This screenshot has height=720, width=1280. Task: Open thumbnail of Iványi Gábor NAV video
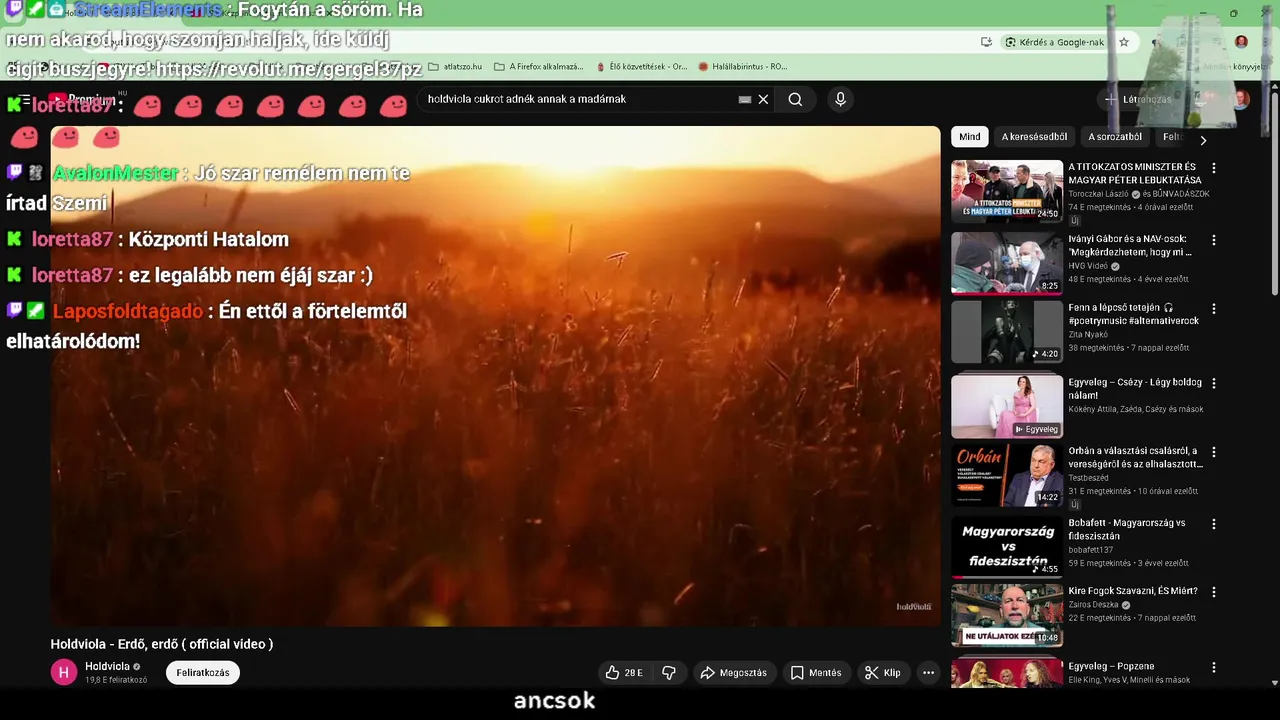click(1007, 263)
